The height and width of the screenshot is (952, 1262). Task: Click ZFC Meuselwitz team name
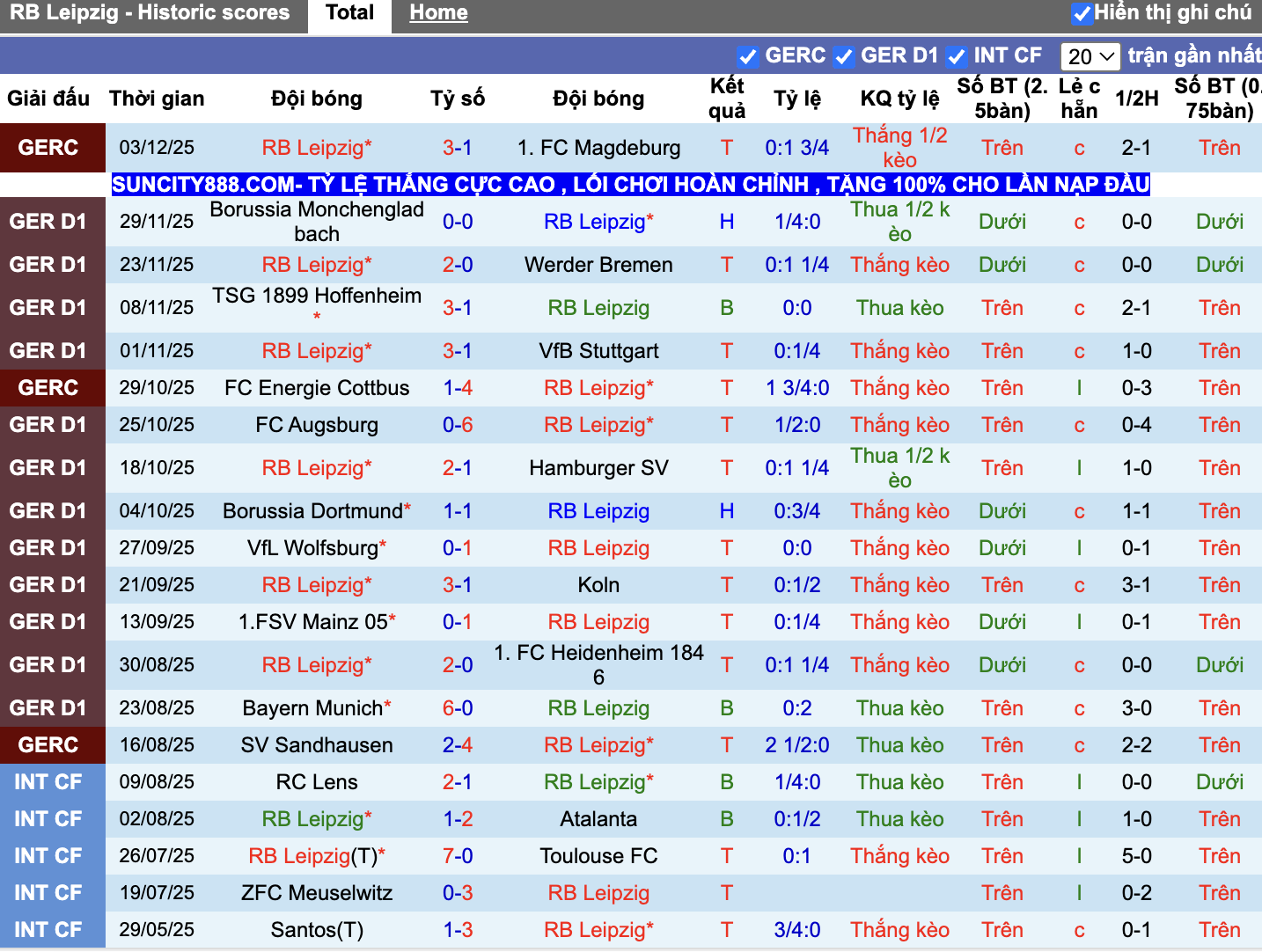pyautogui.click(x=317, y=893)
